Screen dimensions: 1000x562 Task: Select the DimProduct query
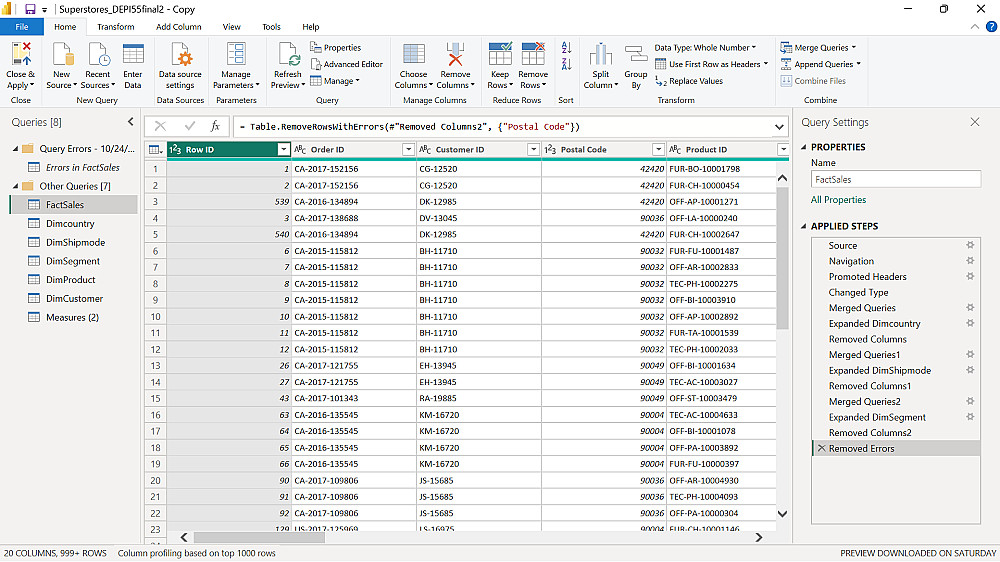pos(71,280)
